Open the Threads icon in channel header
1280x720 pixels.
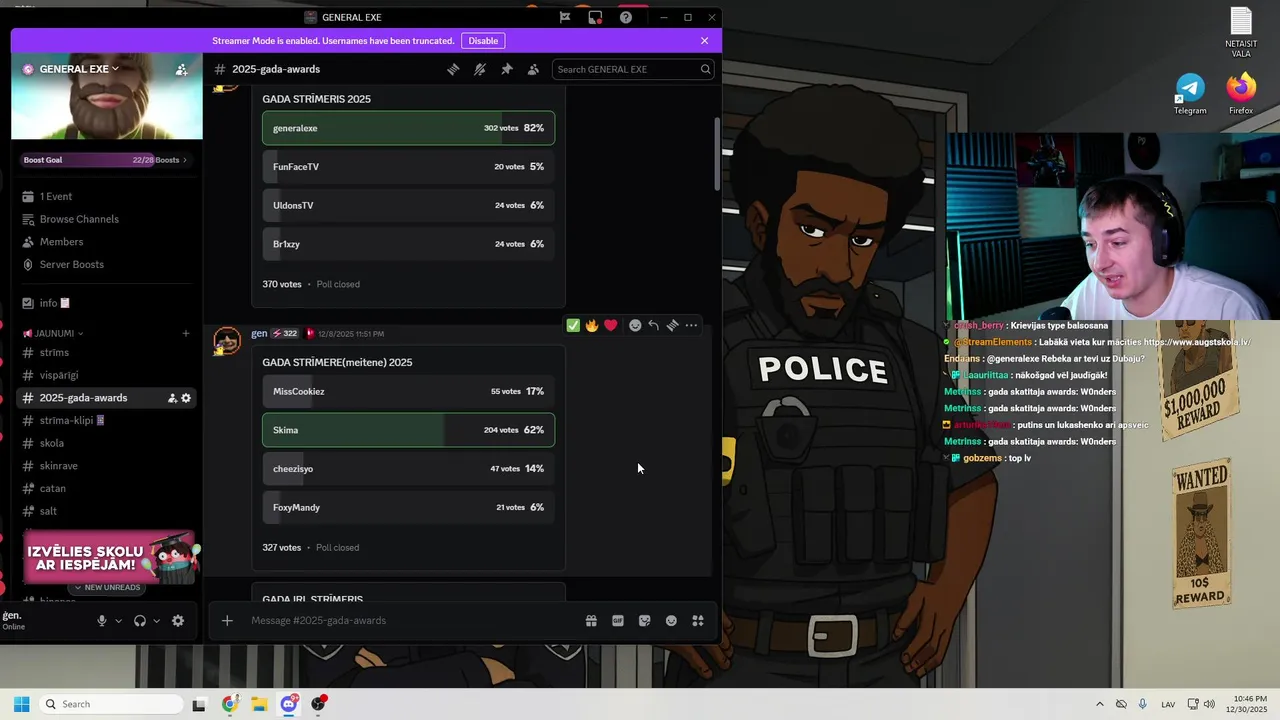453,69
